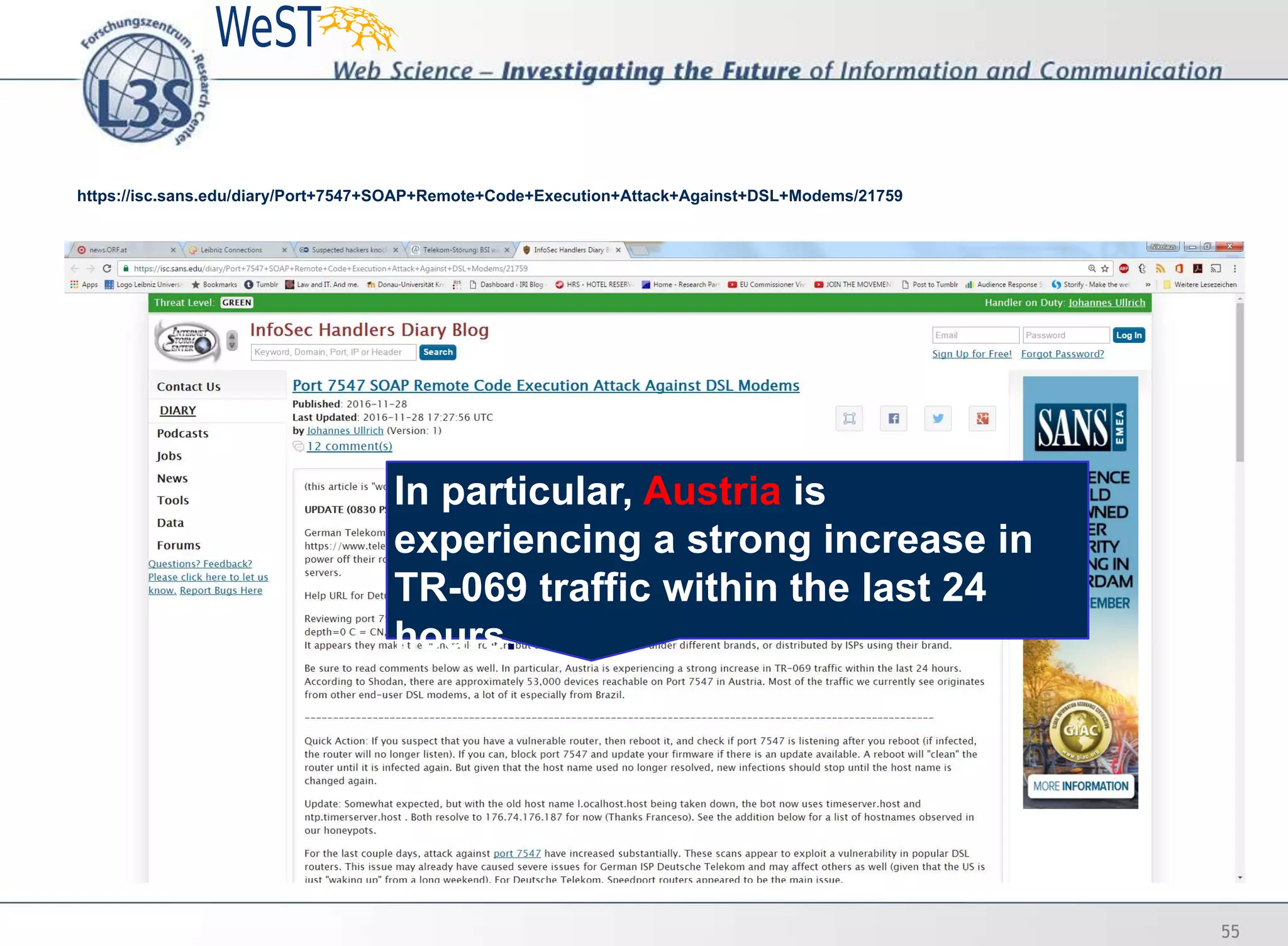Viewport: 1288px width, 946px height.
Task: Click the green secure padlock icon
Action: 126,269
